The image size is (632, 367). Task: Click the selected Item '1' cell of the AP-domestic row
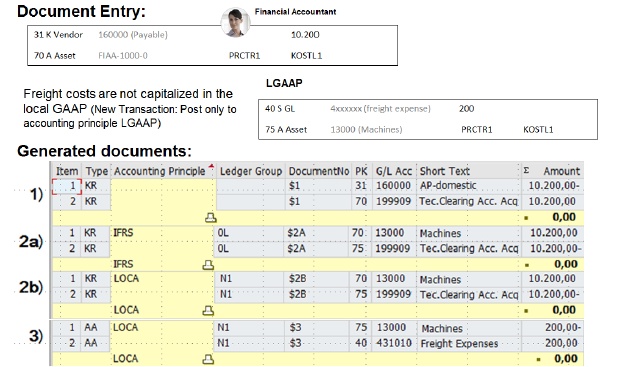67,186
